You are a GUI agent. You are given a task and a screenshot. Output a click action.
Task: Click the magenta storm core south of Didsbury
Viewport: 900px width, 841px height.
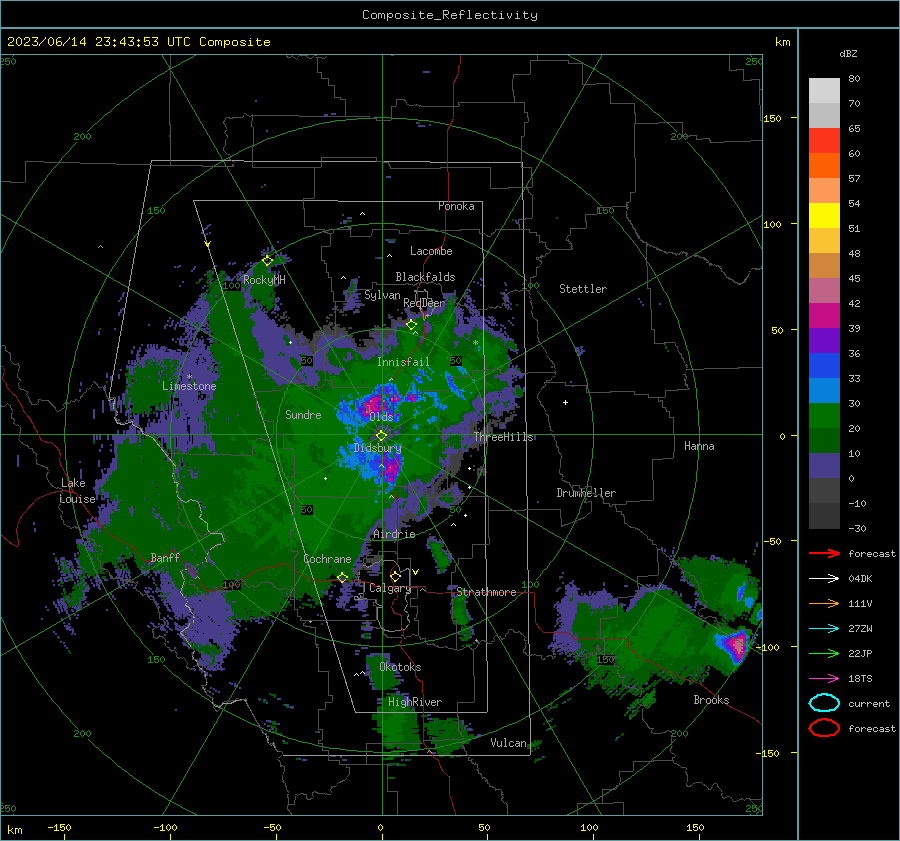tap(390, 470)
